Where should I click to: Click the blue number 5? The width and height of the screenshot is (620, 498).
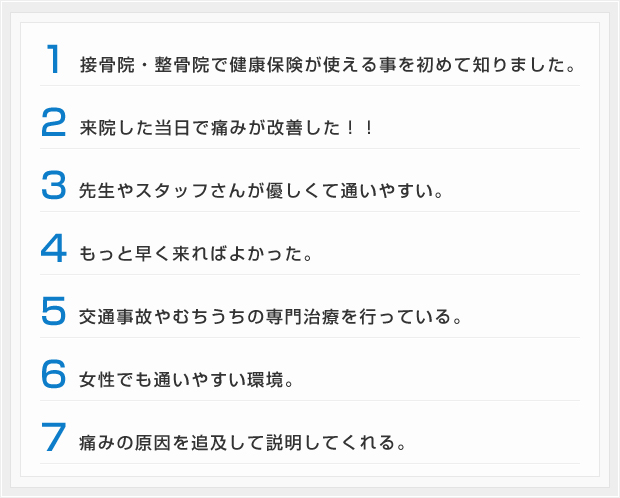53,311
